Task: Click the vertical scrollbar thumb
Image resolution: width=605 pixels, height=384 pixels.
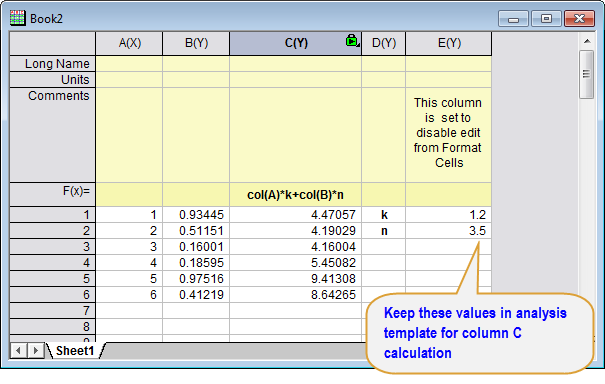Action: 587,74
